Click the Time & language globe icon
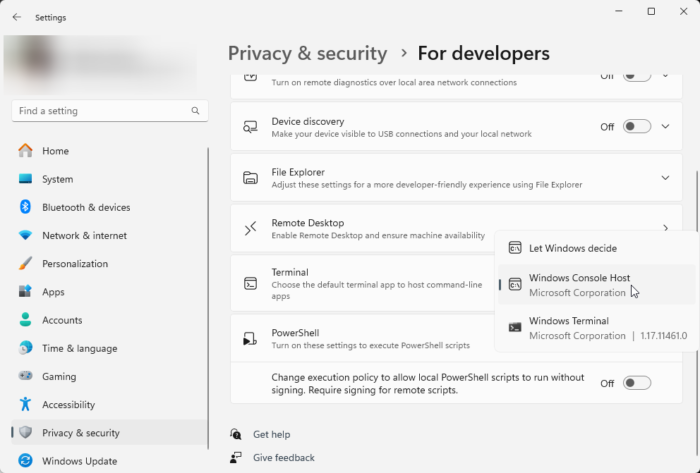This screenshot has height=473, width=700. 25,348
